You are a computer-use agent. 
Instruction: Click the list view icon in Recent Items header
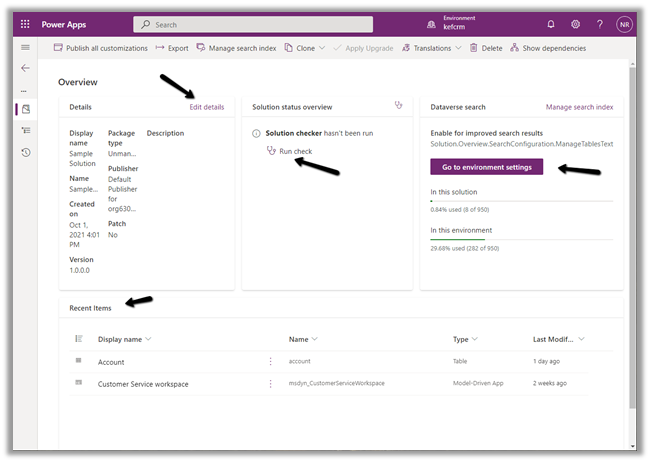(x=79, y=339)
